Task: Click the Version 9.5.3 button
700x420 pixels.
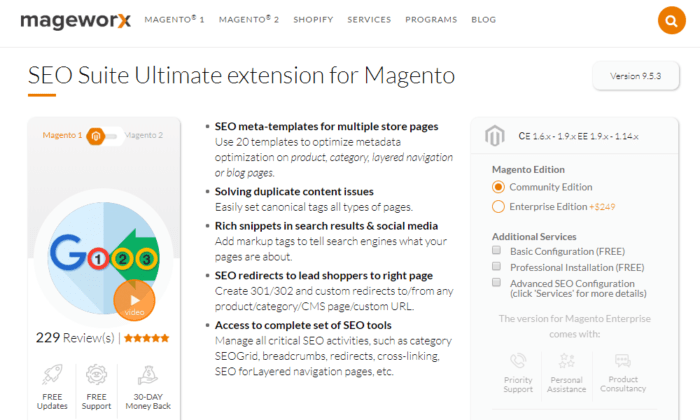Action: tap(636, 76)
